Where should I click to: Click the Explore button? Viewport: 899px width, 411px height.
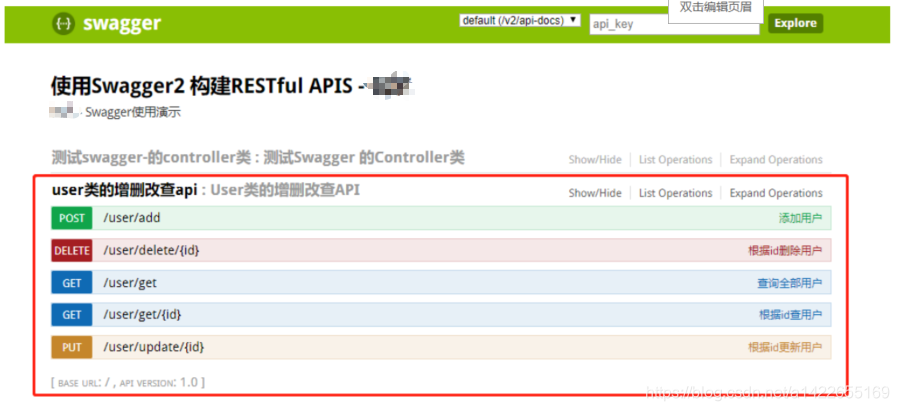coord(795,23)
